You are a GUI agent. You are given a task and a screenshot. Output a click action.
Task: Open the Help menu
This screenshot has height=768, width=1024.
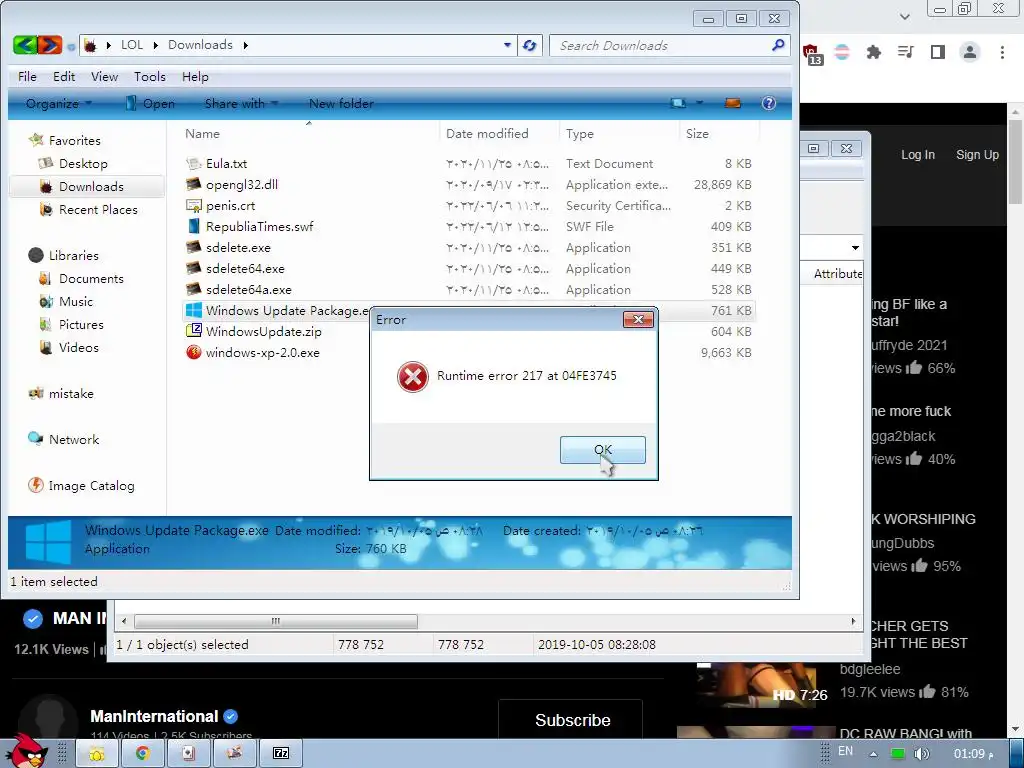tap(195, 77)
